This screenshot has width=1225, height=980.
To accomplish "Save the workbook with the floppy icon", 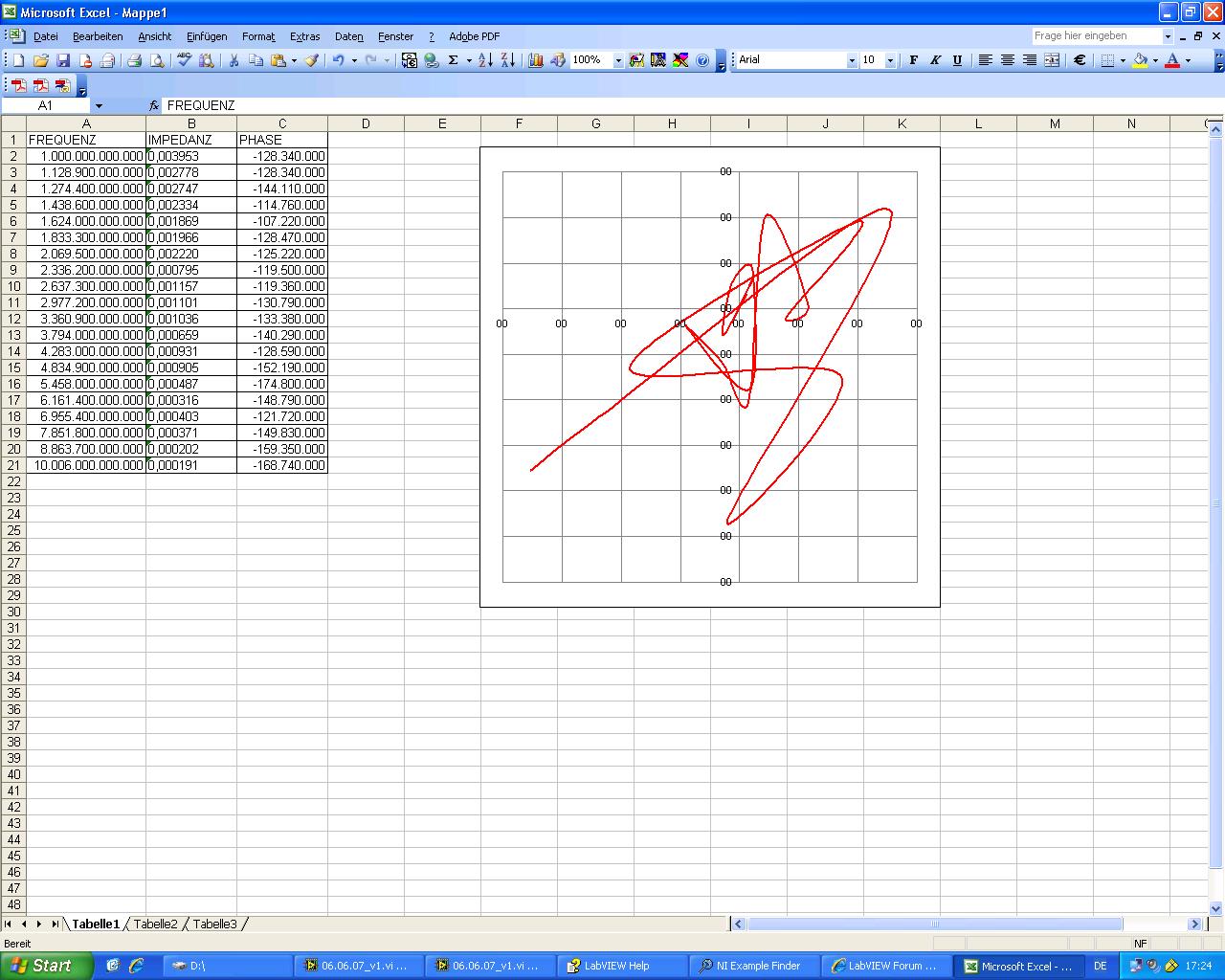I will 63,60.
